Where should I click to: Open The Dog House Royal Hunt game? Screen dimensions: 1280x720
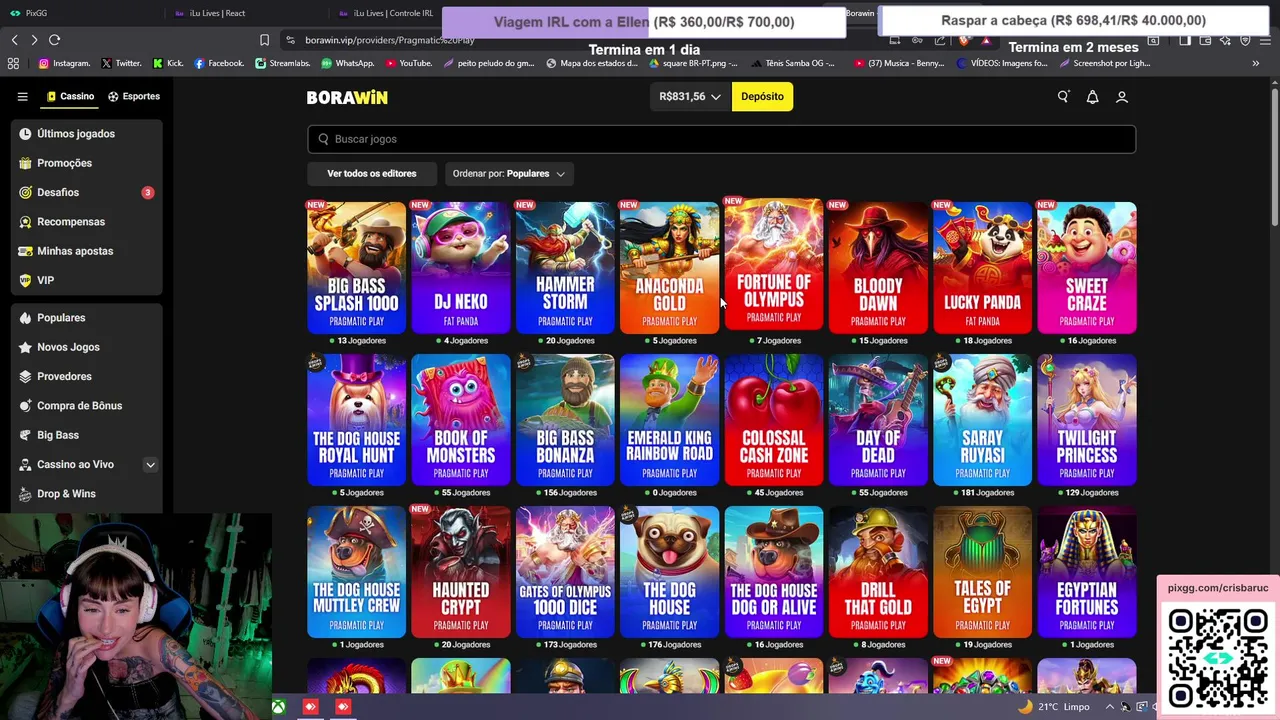[357, 420]
